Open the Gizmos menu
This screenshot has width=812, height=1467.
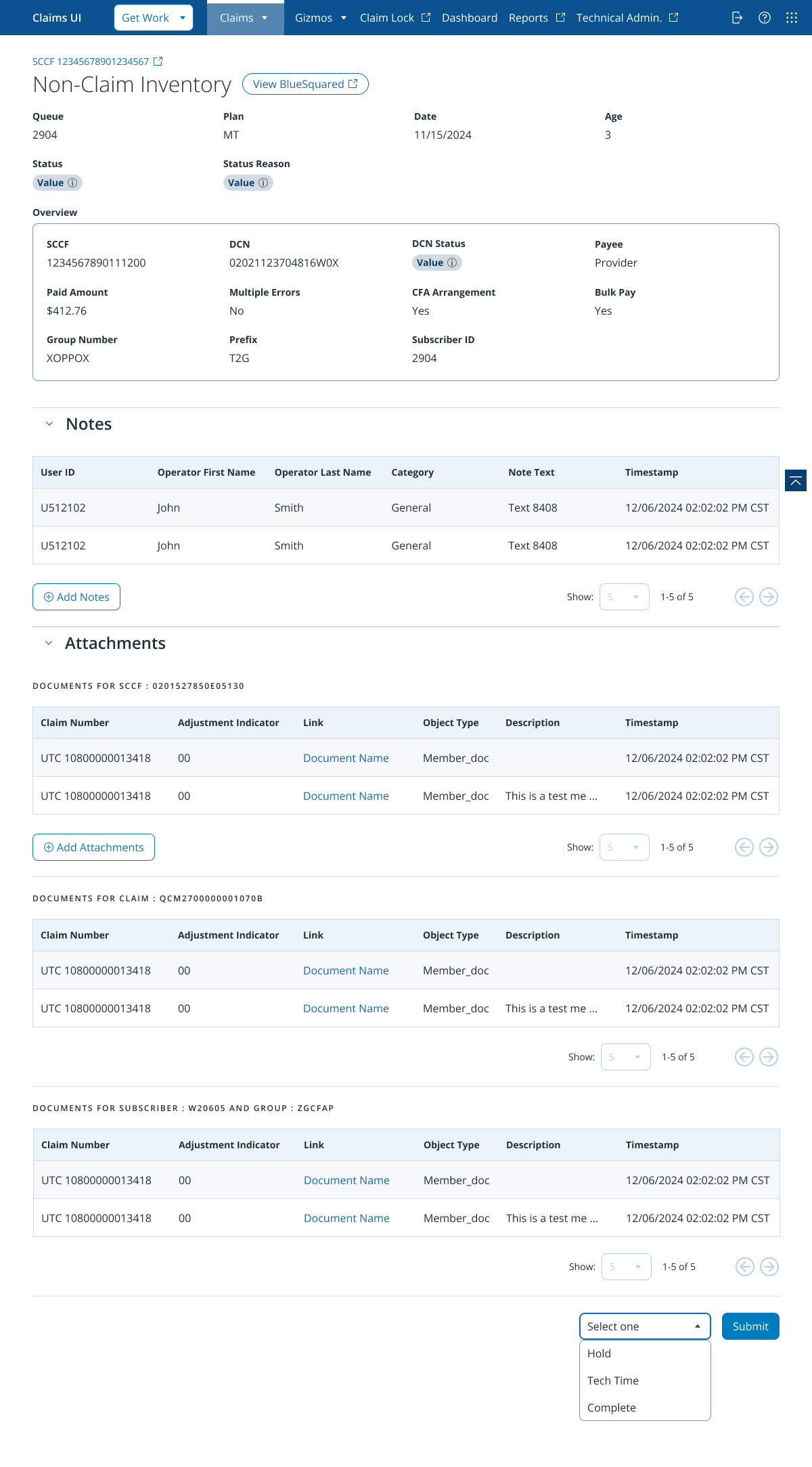(321, 18)
